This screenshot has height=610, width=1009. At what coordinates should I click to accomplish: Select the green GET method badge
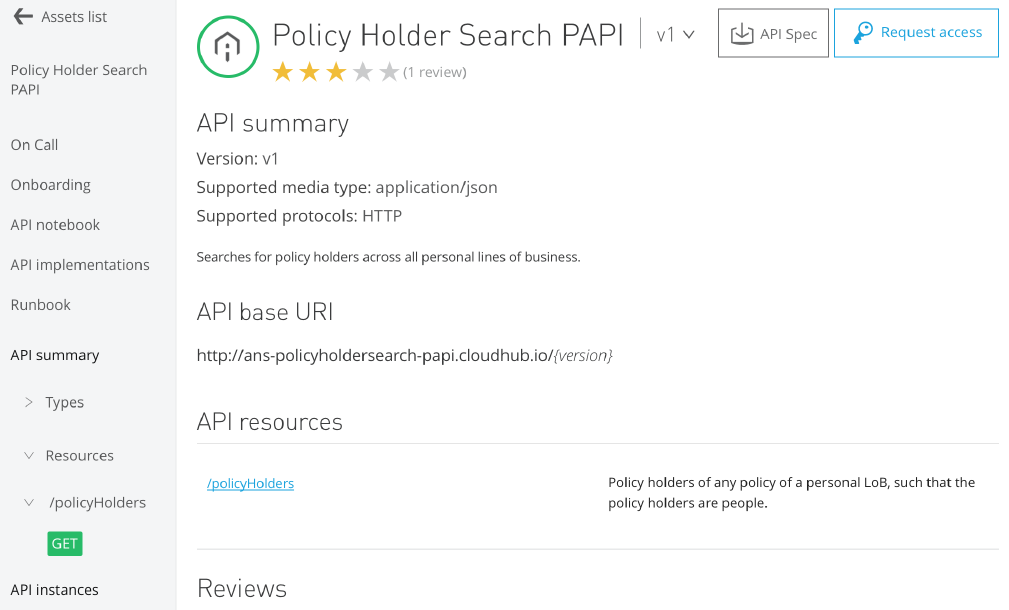pos(65,543)
